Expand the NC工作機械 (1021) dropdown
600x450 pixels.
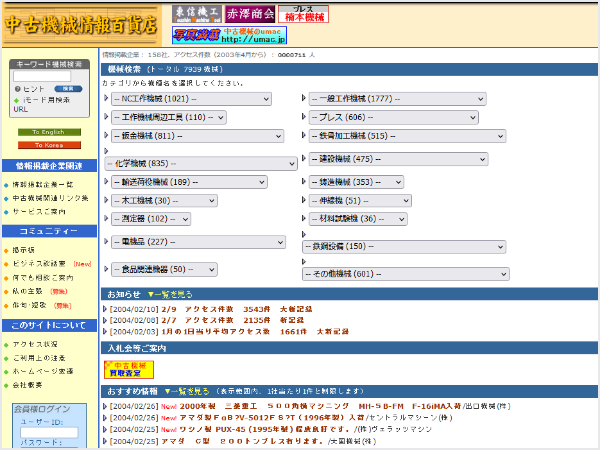pyautogui.click(x=191, y=99)
